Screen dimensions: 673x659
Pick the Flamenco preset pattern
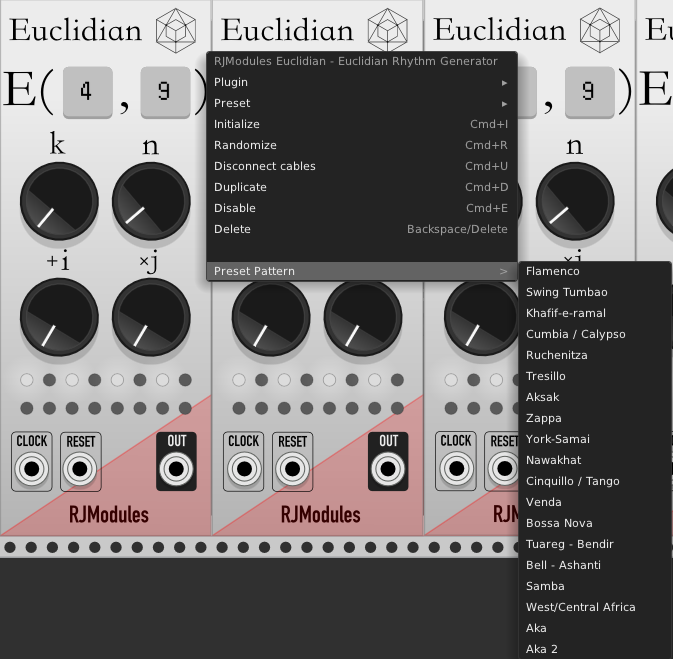click(x=595, y=271)
